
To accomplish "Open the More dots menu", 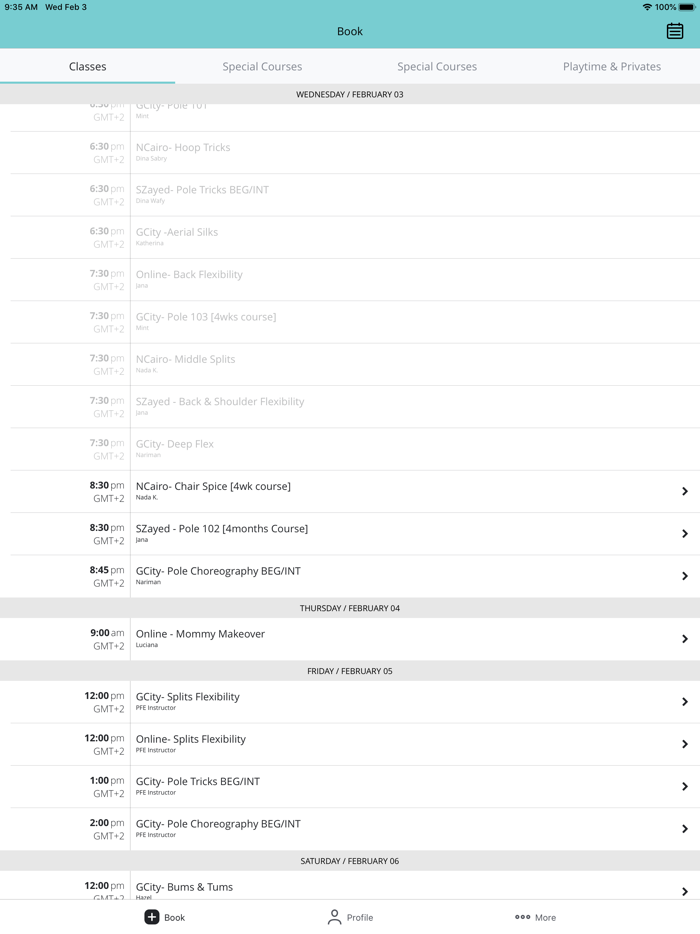I will point(522,917).
